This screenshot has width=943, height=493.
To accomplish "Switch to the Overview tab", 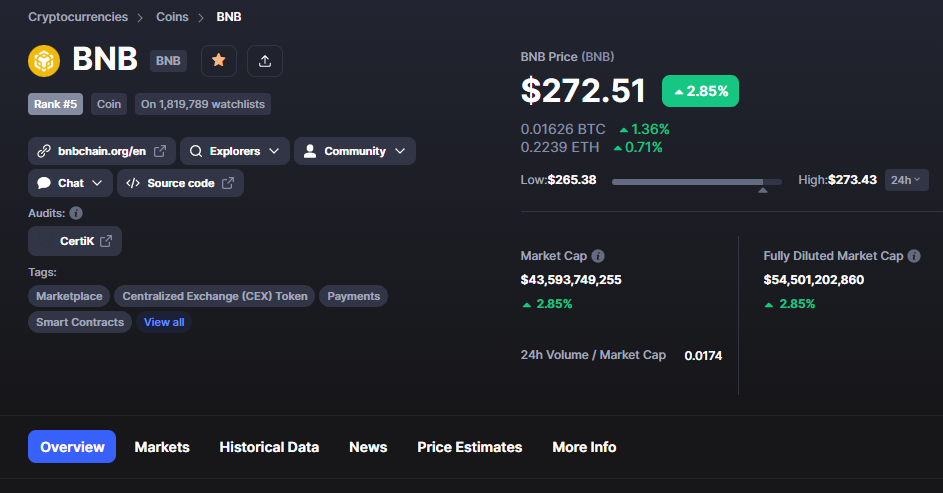I will pos(72,447).
